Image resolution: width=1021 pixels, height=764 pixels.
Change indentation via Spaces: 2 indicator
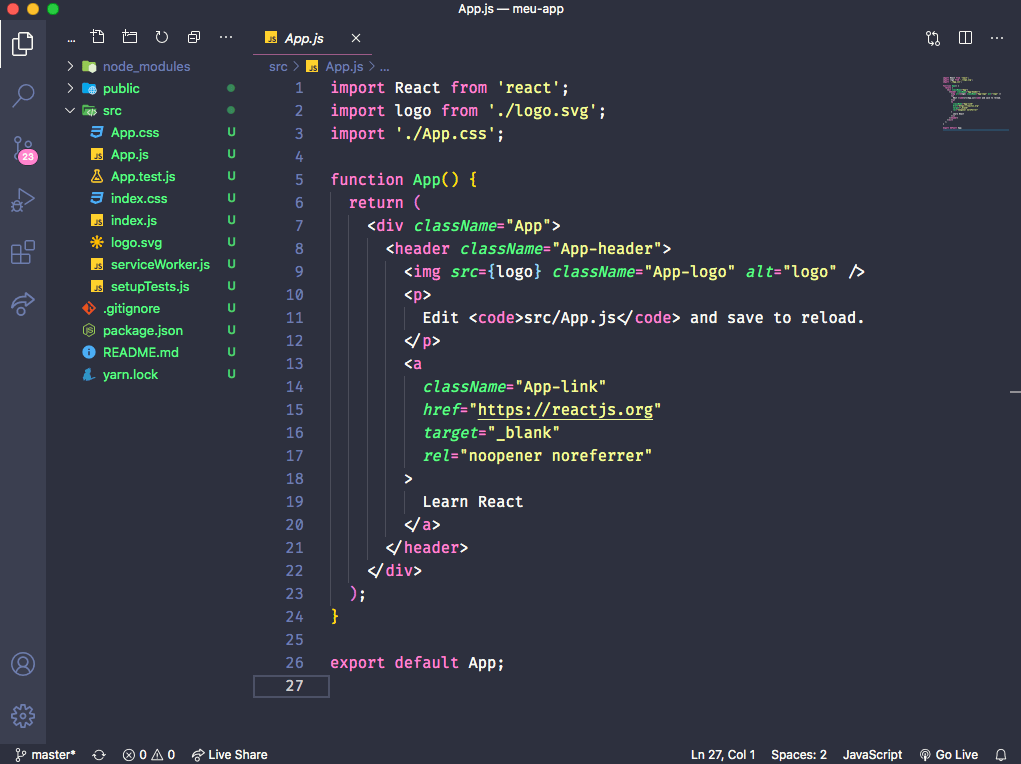(x=798, y=754)
